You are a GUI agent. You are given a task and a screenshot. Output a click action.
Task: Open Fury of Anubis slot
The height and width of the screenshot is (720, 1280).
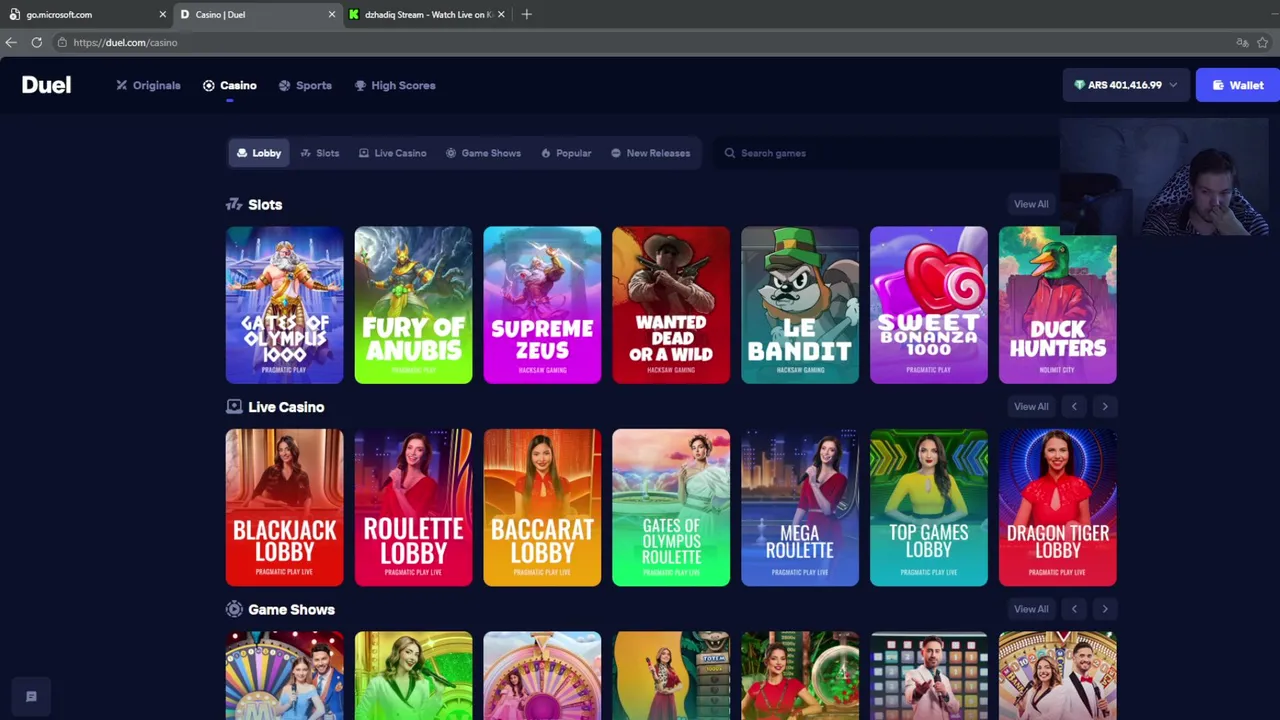pyautogui.click(x=413, y=305)
